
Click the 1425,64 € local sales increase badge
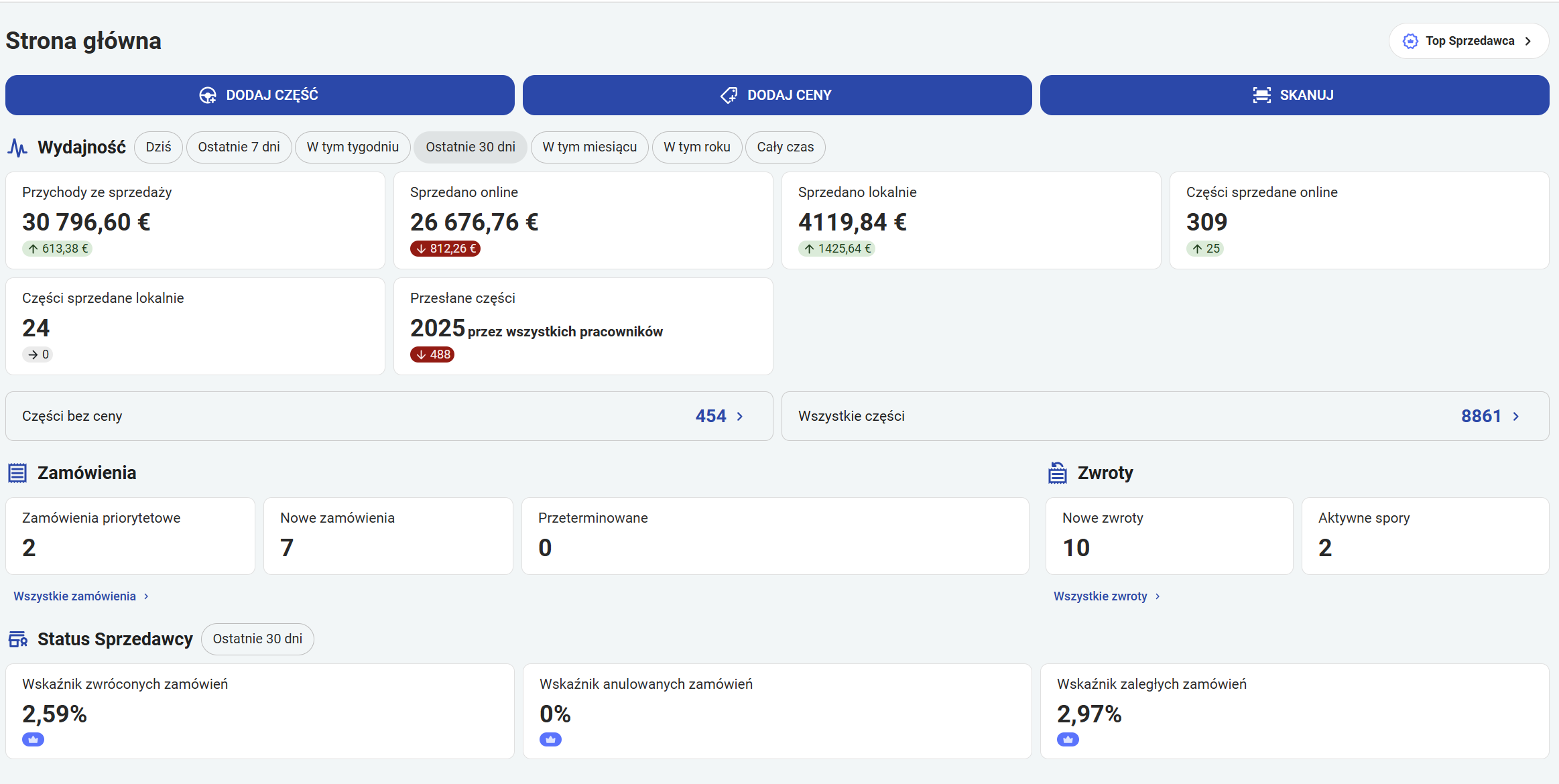click(x=837, y=249)
